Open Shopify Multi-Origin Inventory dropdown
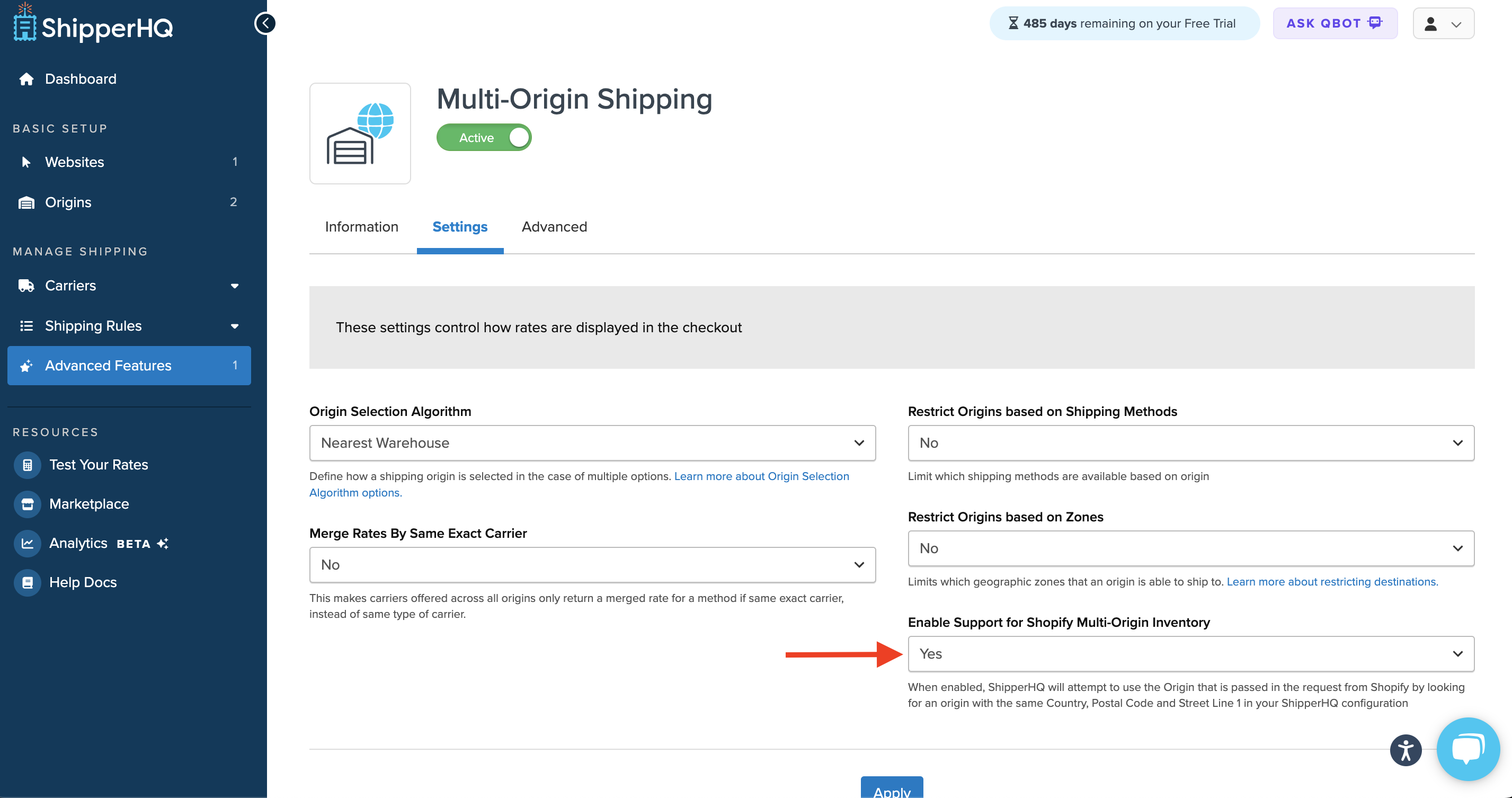The width and height of the screenshot is (1512, 798). tap(1190, 653)
